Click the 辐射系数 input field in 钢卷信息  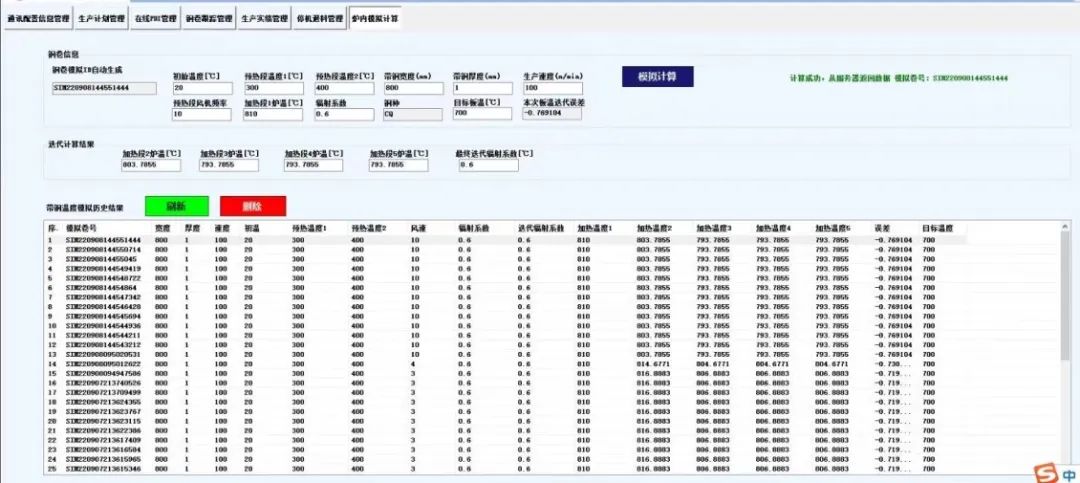tap(344, 114)
